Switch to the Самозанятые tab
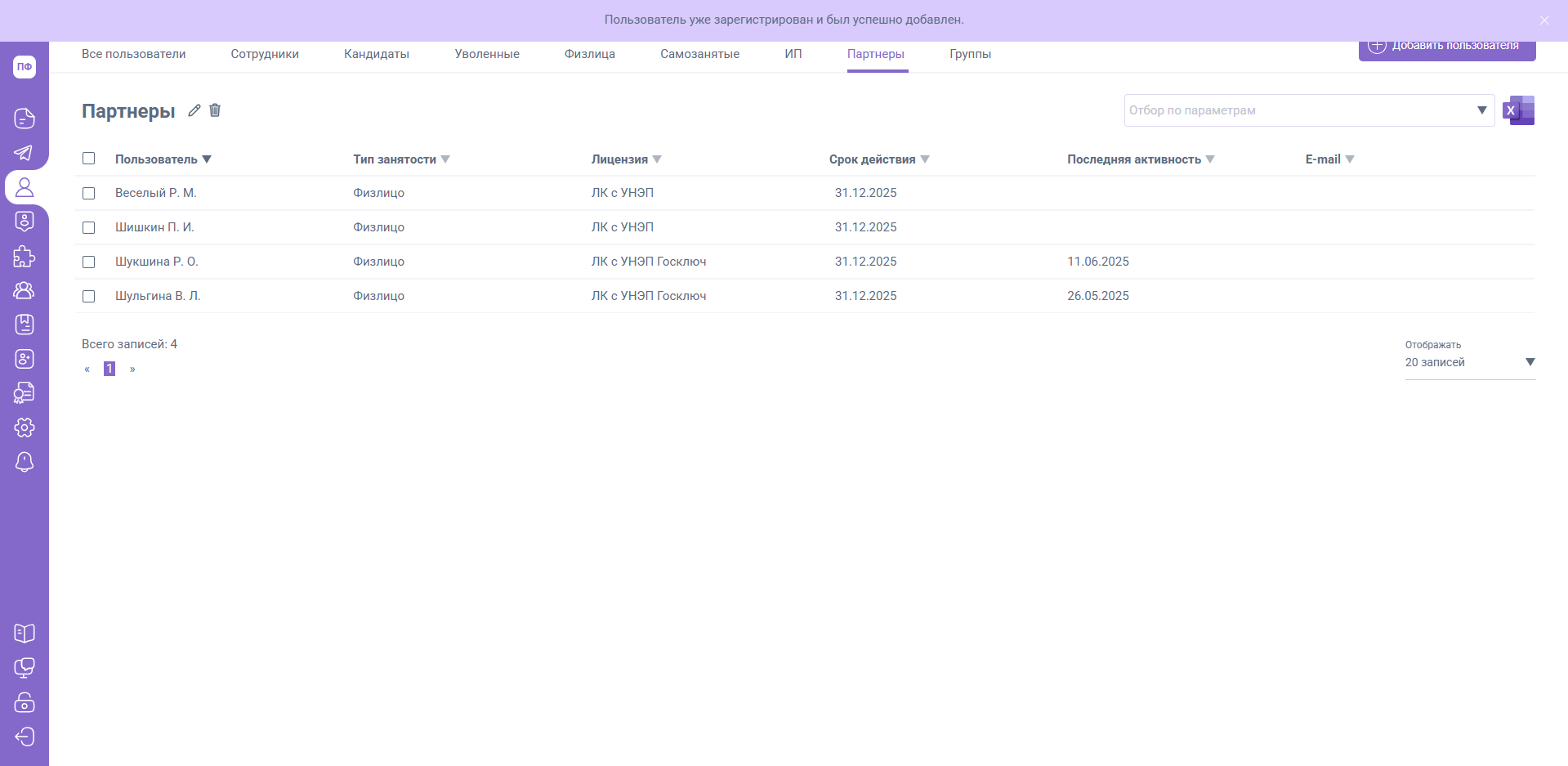1568x766 pixels. (x=699, y=54)
